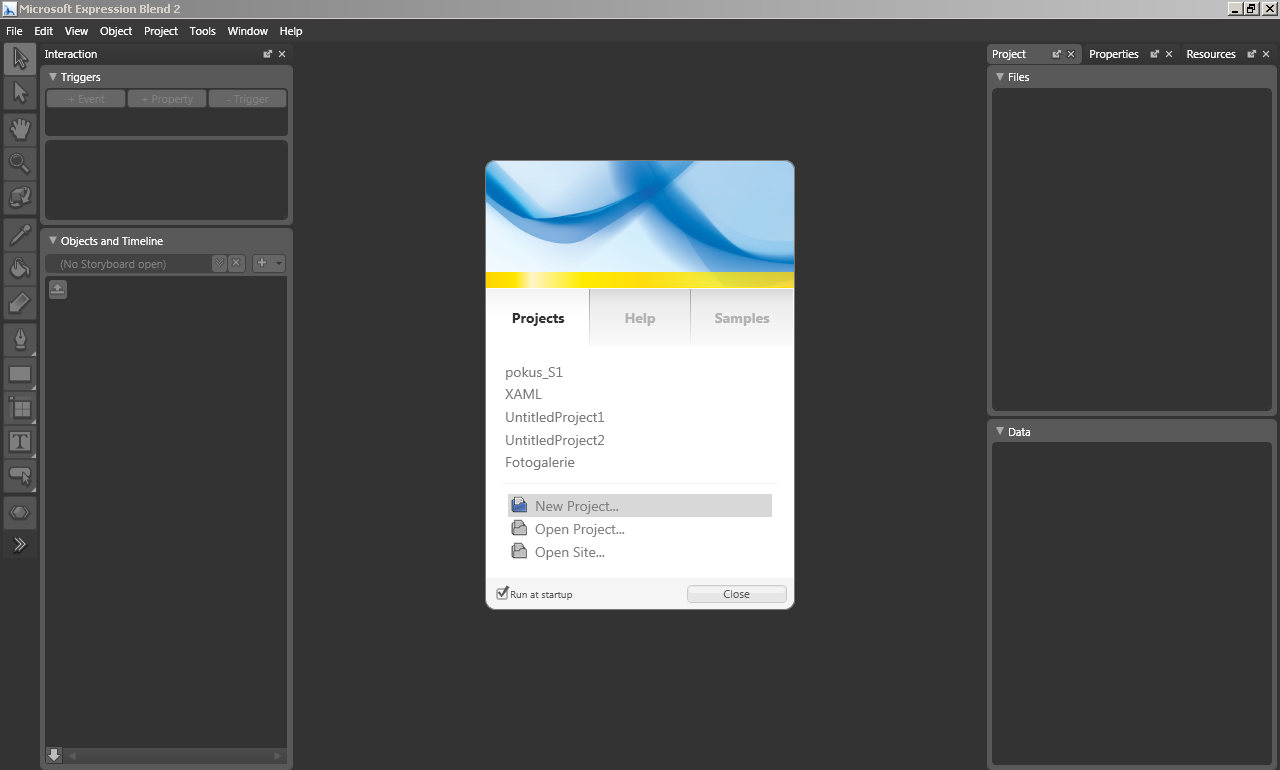Open recent project UntitledProject2
Viewport: 1280px width, 770px height.
pos(555,440)
